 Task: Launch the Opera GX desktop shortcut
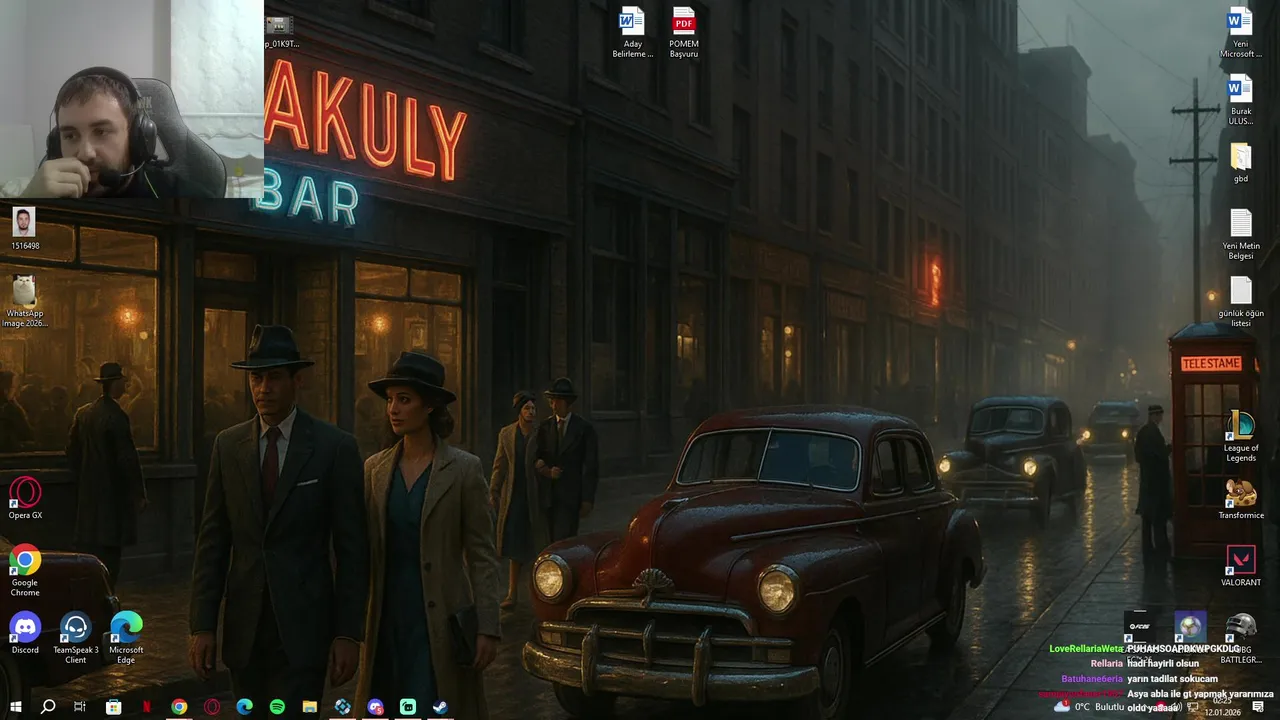point(25,498)
